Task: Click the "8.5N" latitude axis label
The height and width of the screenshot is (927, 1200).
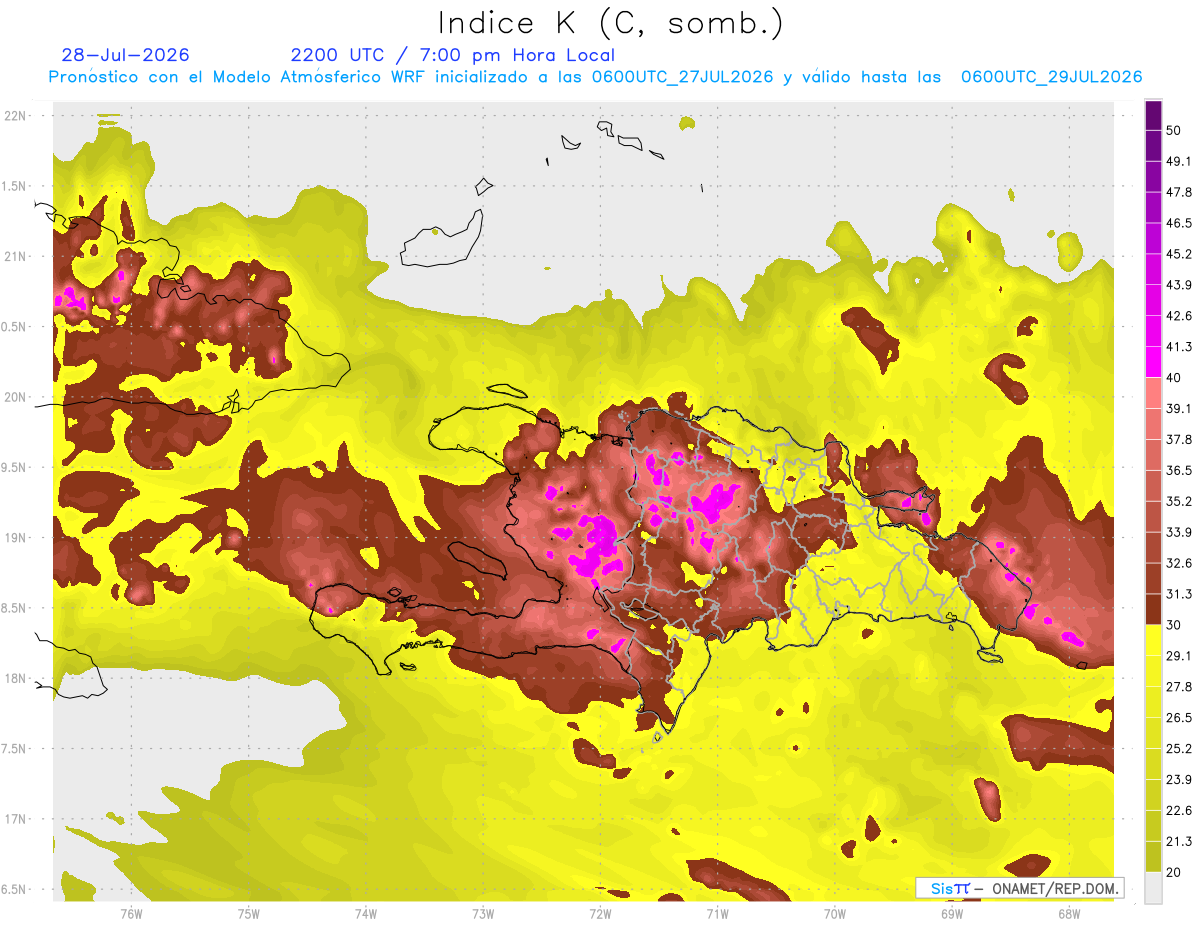Action: (x=14, y=608)
